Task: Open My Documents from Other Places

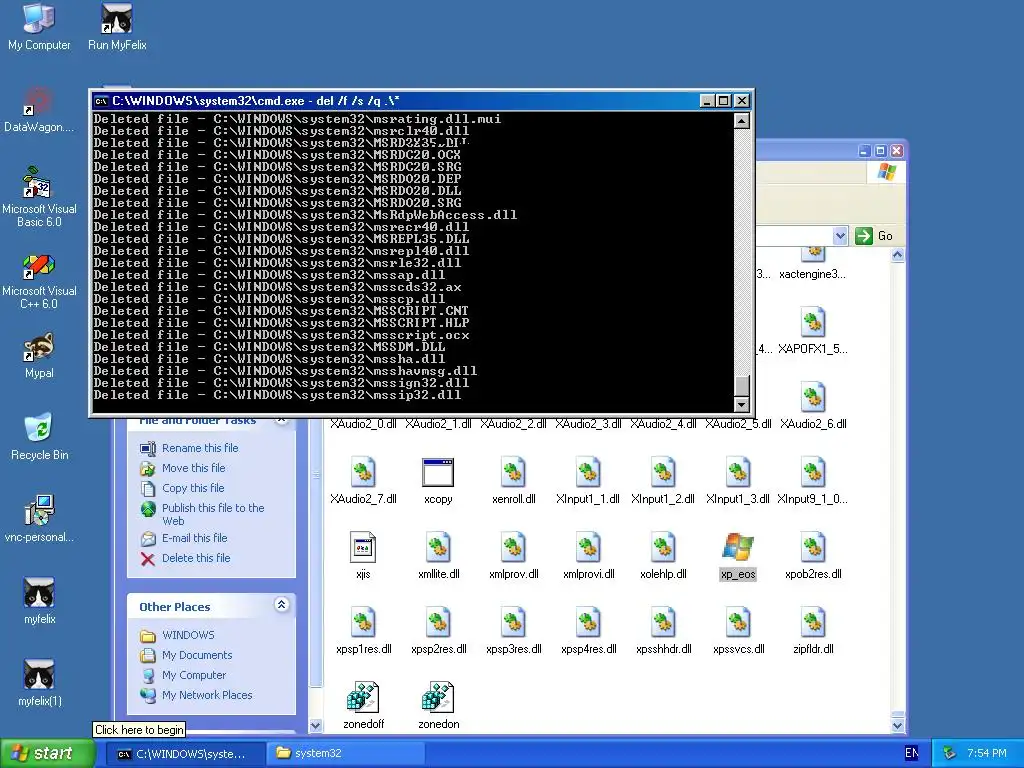Action: coord(197,655)
